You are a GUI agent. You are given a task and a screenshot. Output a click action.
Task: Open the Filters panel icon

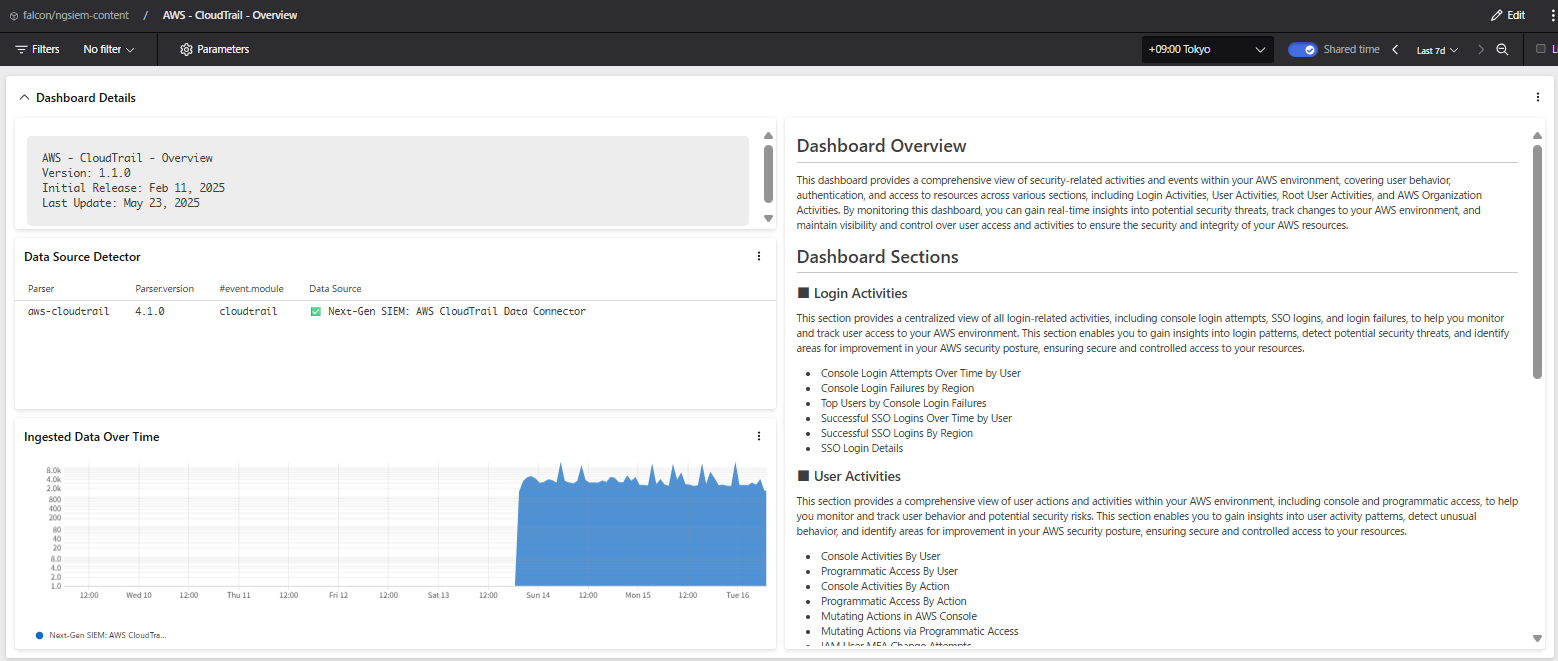(21, 49)
